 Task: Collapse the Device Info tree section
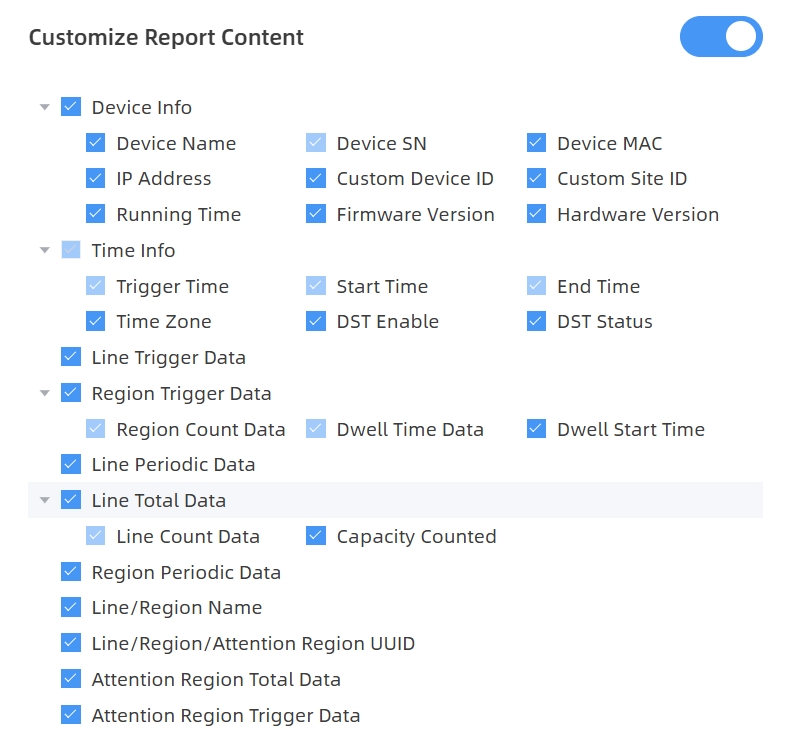click(44, 107)
